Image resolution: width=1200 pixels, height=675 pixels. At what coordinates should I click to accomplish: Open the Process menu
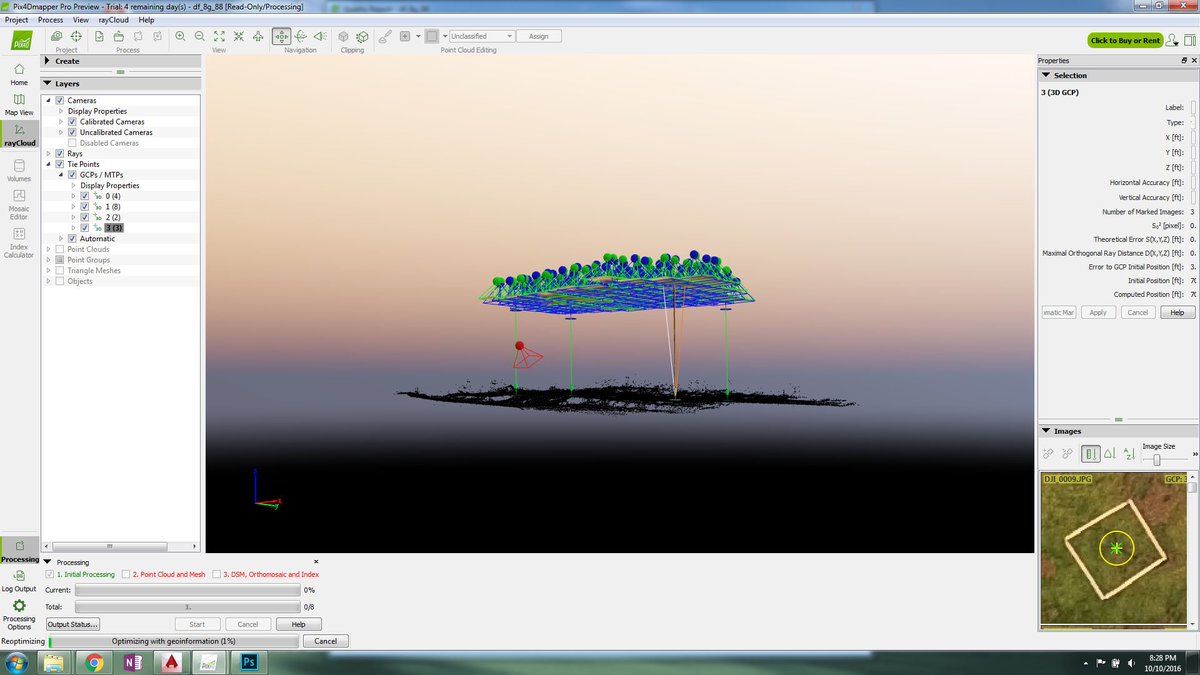pyautogui.click(x=50, y=19)
